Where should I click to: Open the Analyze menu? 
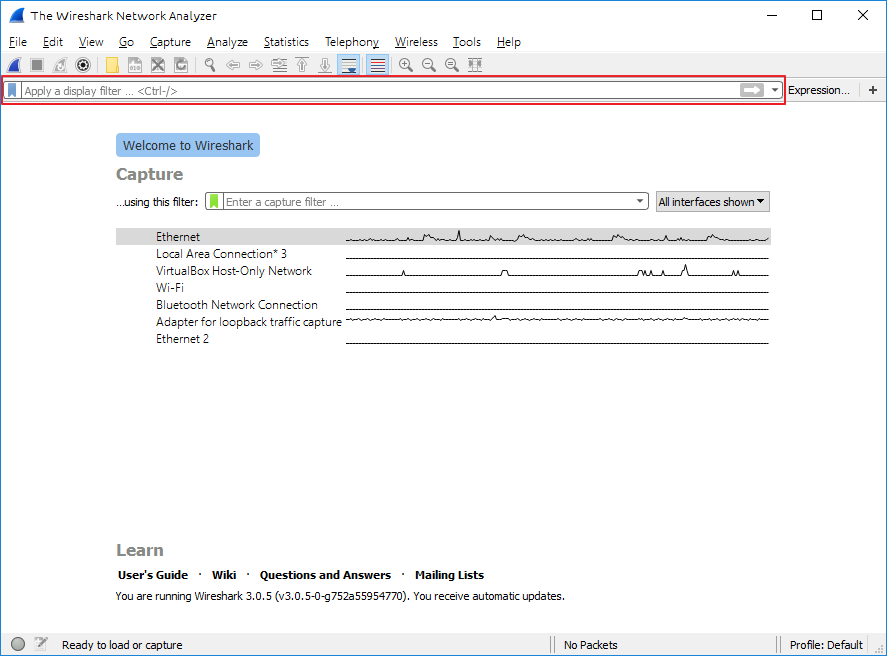click(x=227, y=42)
